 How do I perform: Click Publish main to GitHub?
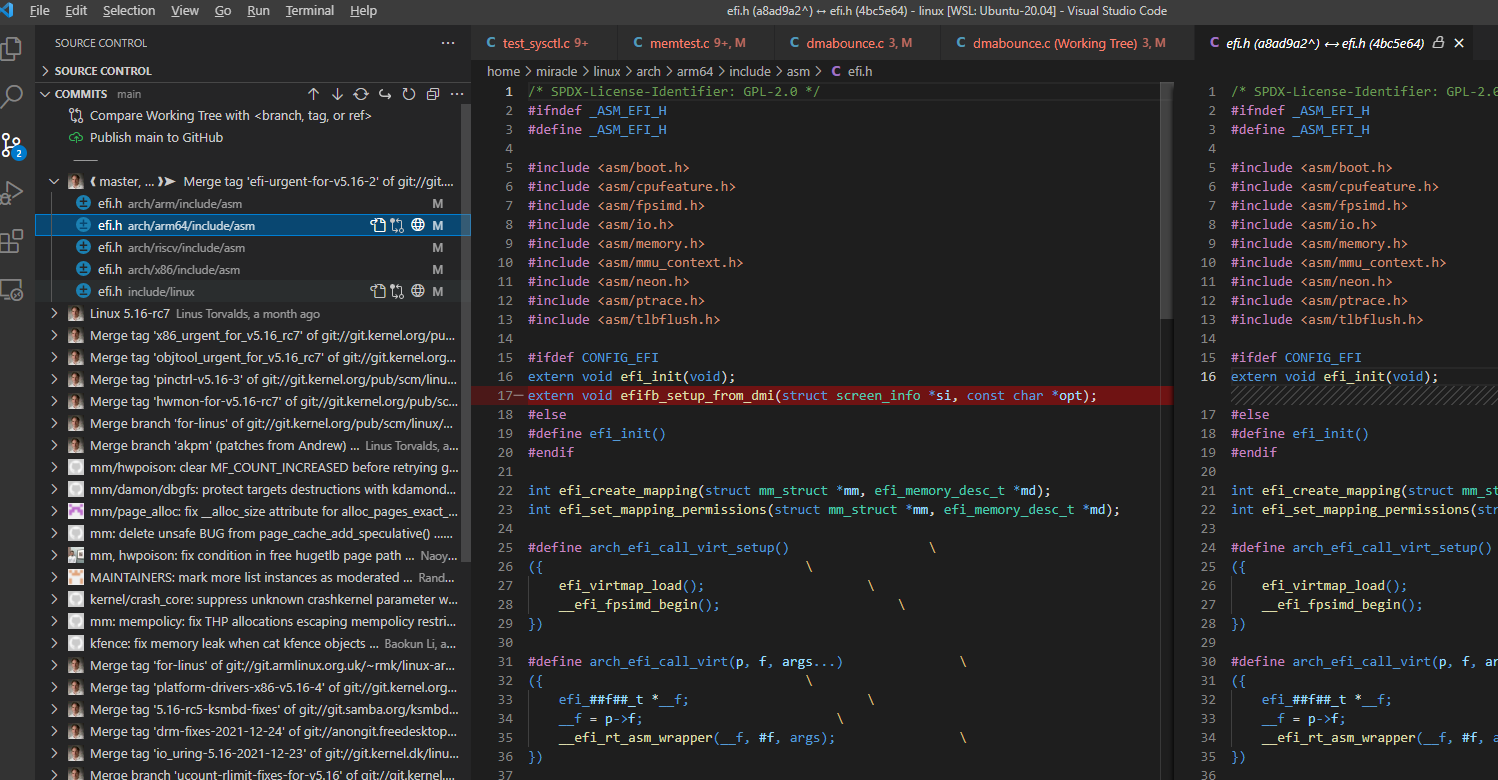pyautogui.click(x=156, y=138)
